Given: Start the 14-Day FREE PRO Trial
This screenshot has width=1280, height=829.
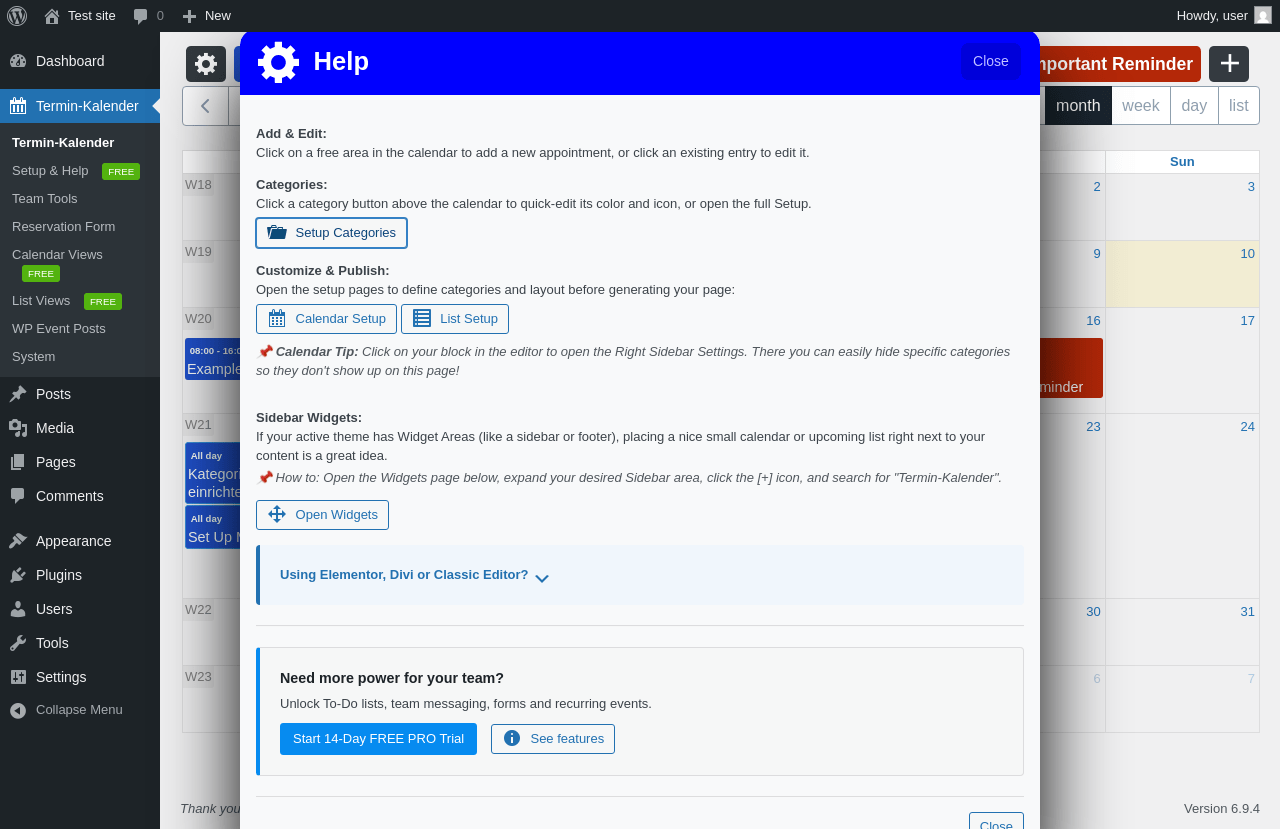Looking at the screenshot, I should pos(378,739).
